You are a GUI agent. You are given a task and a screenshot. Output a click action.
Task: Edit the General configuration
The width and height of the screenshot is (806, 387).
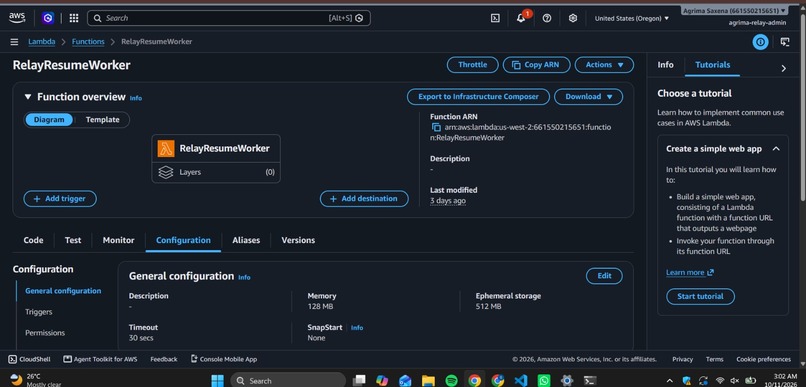[x=604, y=276]
